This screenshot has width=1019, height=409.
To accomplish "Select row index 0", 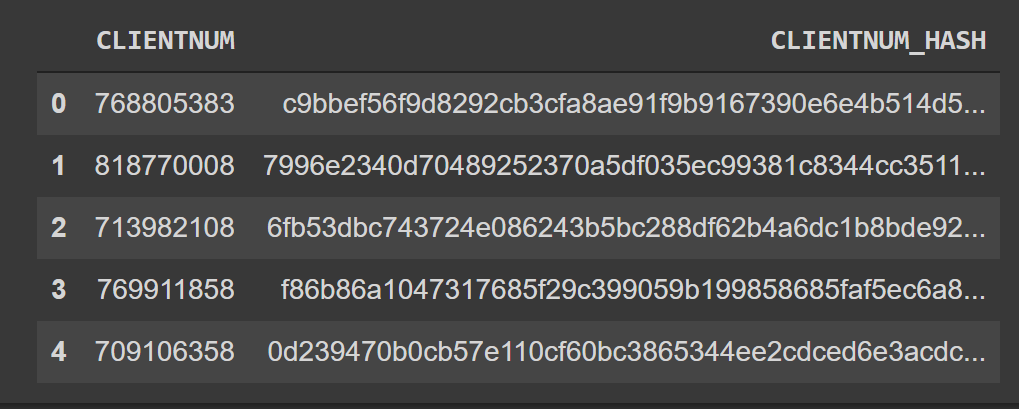I will pos(58,103).
